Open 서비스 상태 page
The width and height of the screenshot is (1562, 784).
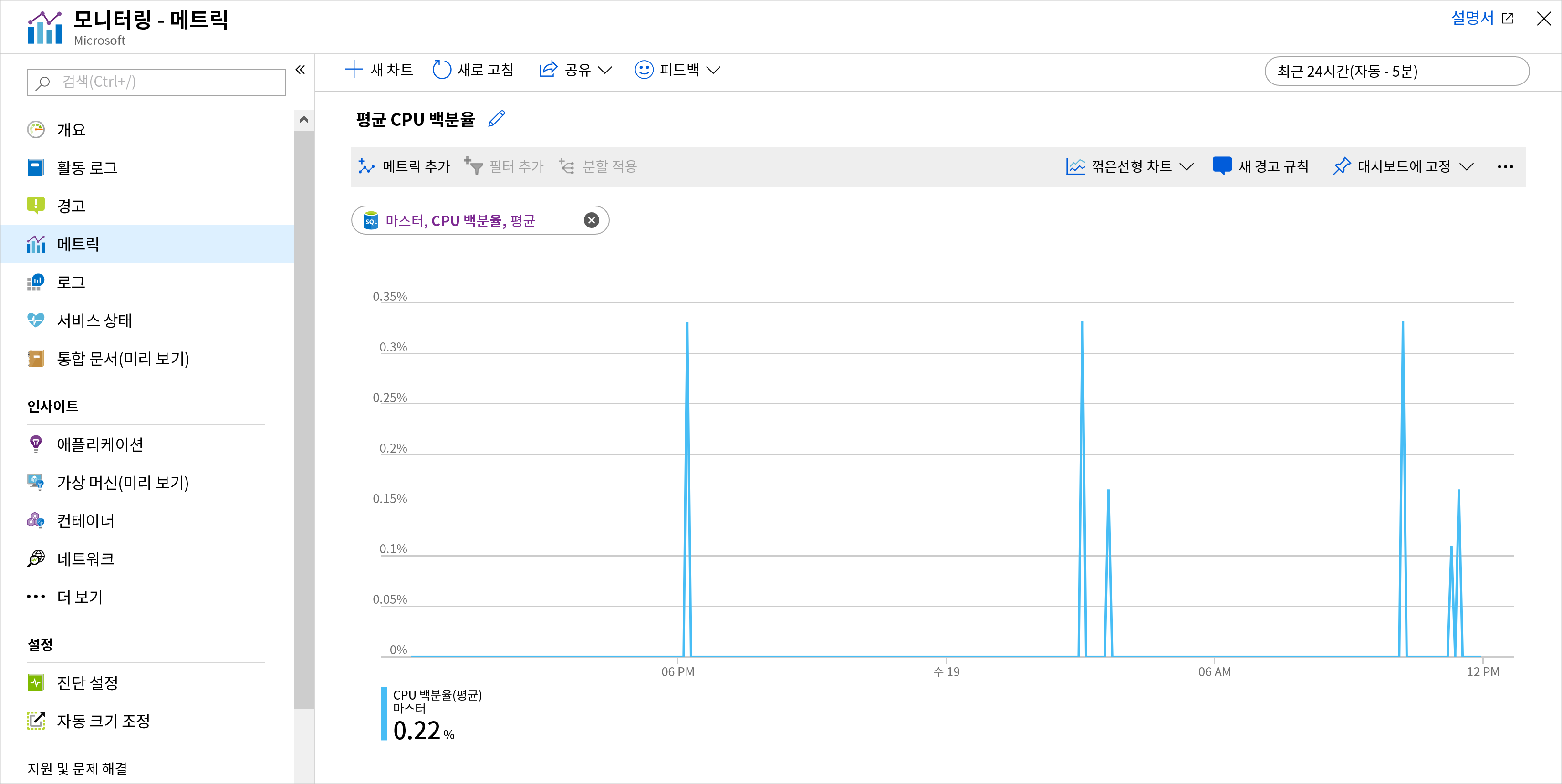tap(147, 320)
